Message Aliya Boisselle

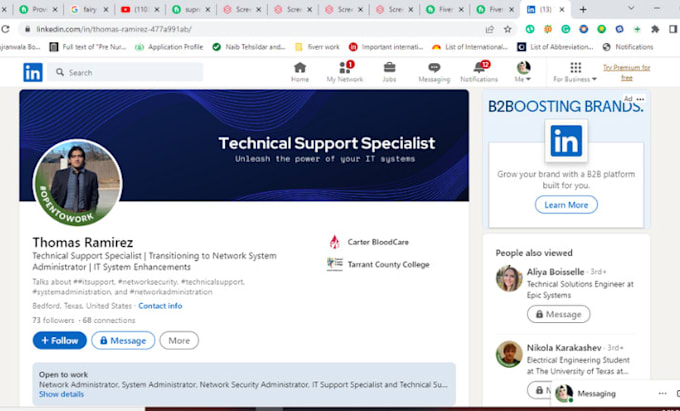557,314
